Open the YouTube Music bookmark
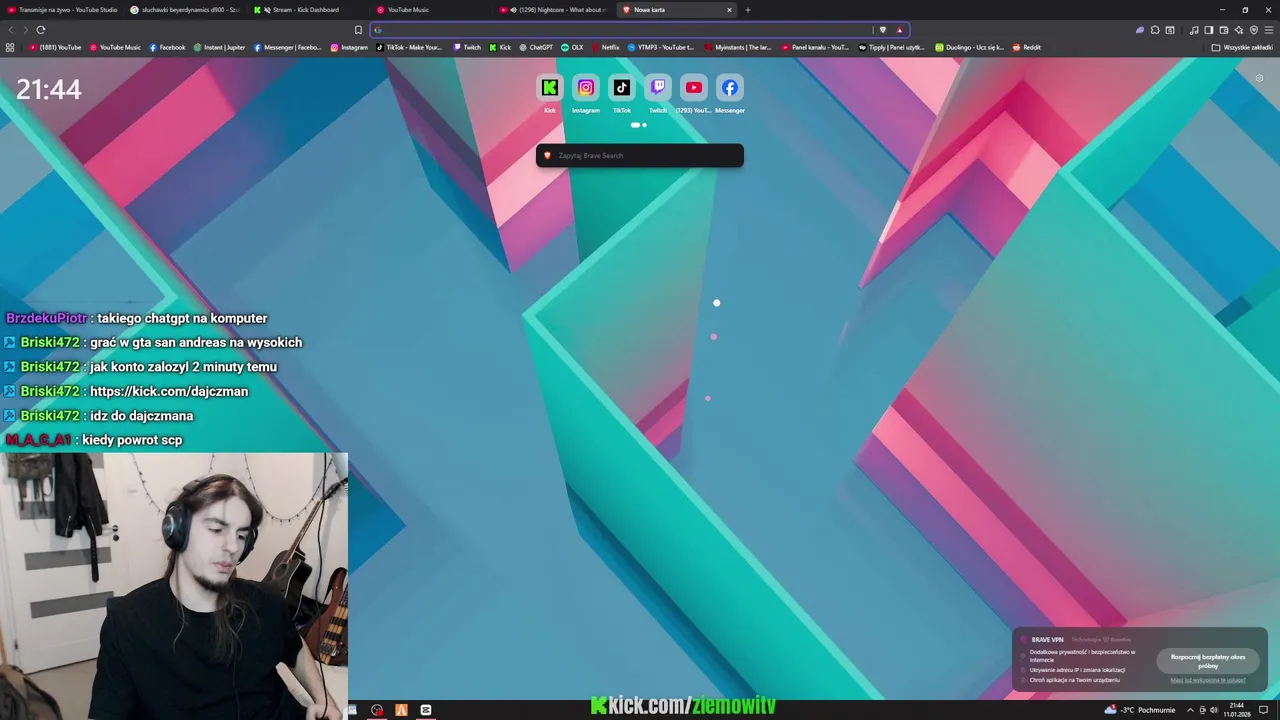The image size is (1280, 720). tap(115, 47)
